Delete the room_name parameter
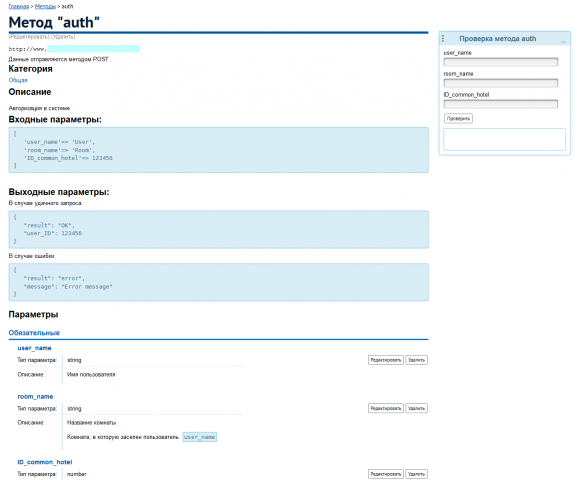This screenshot has width=577, height=480. (x=416, y=408)
